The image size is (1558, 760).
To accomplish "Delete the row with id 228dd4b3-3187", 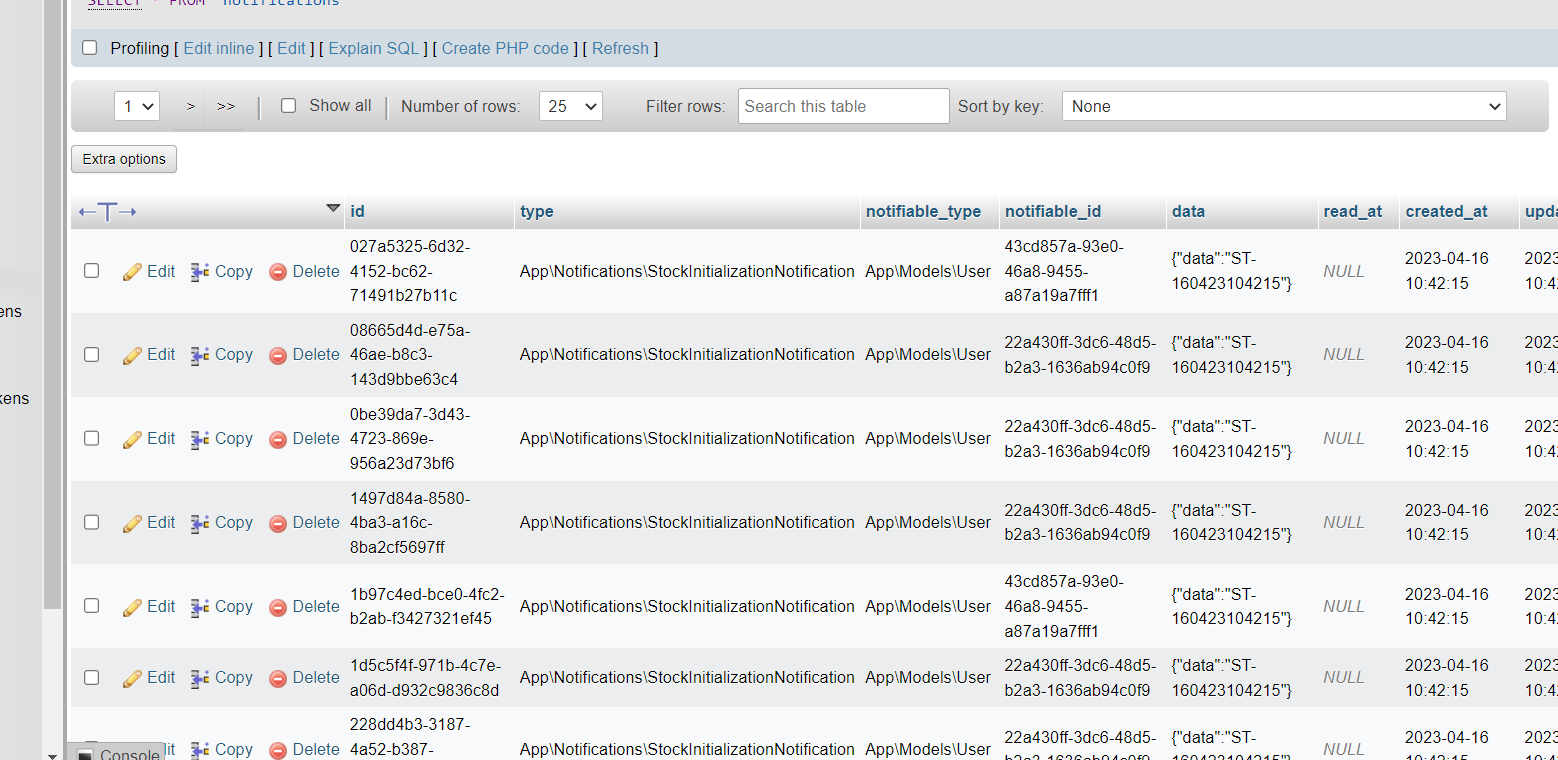I will pos(304,749).
